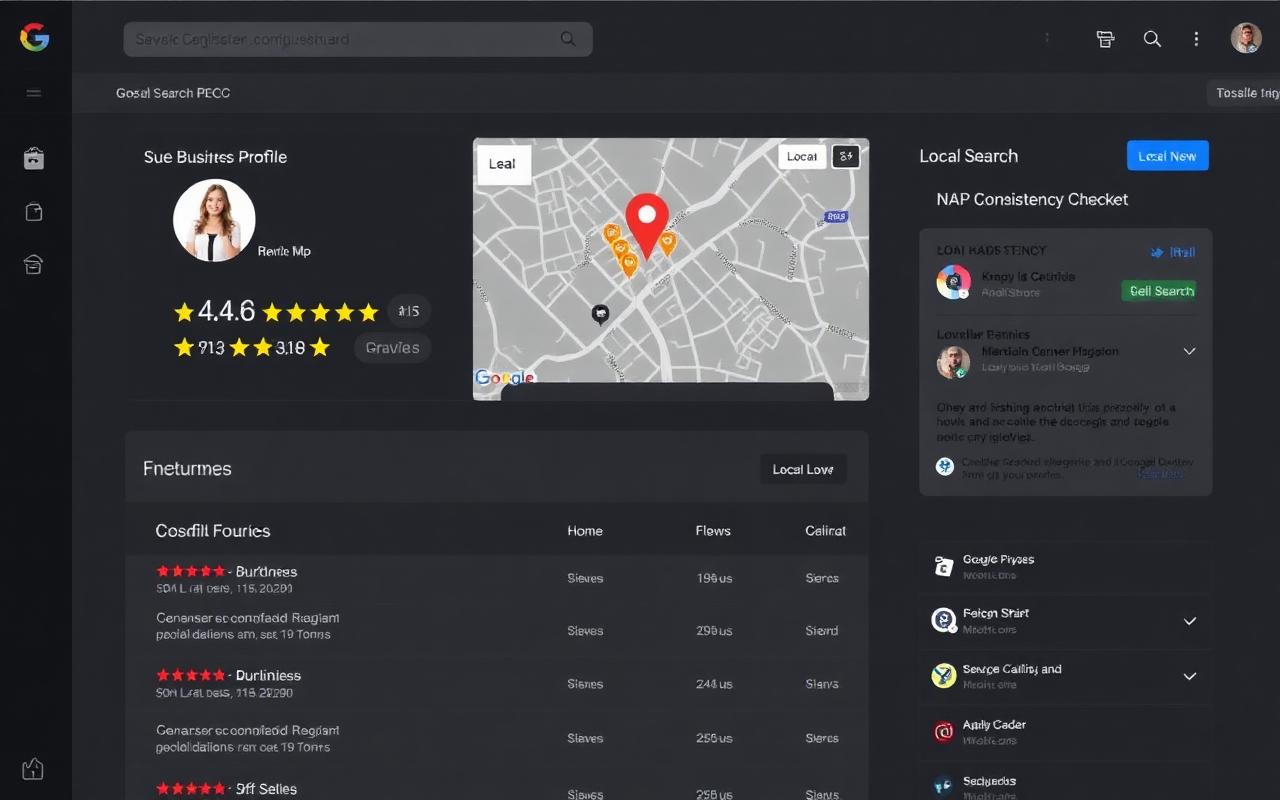Click the magnifier icon in the top bar

pyautogui.click(x=1152, y=39)
